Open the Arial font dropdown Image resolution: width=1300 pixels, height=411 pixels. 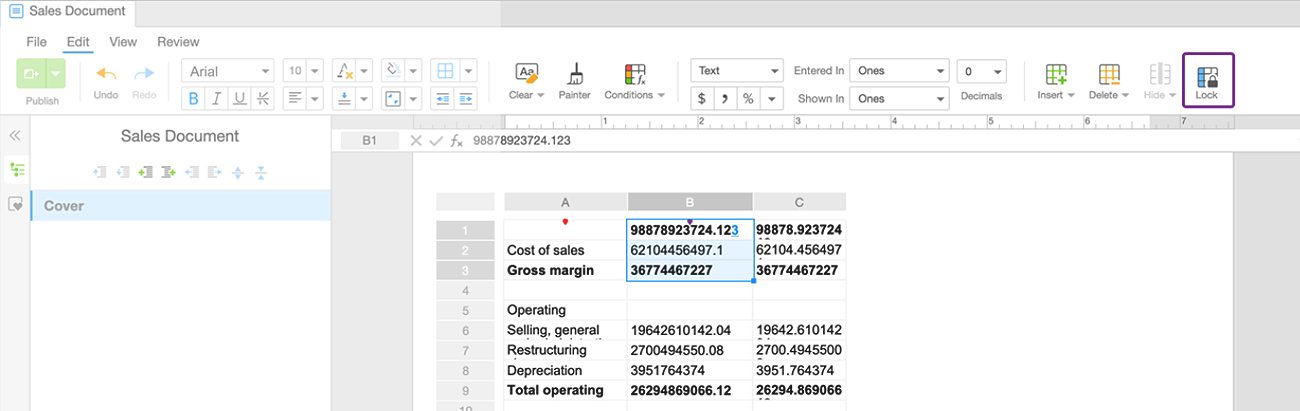click(227, 71)
